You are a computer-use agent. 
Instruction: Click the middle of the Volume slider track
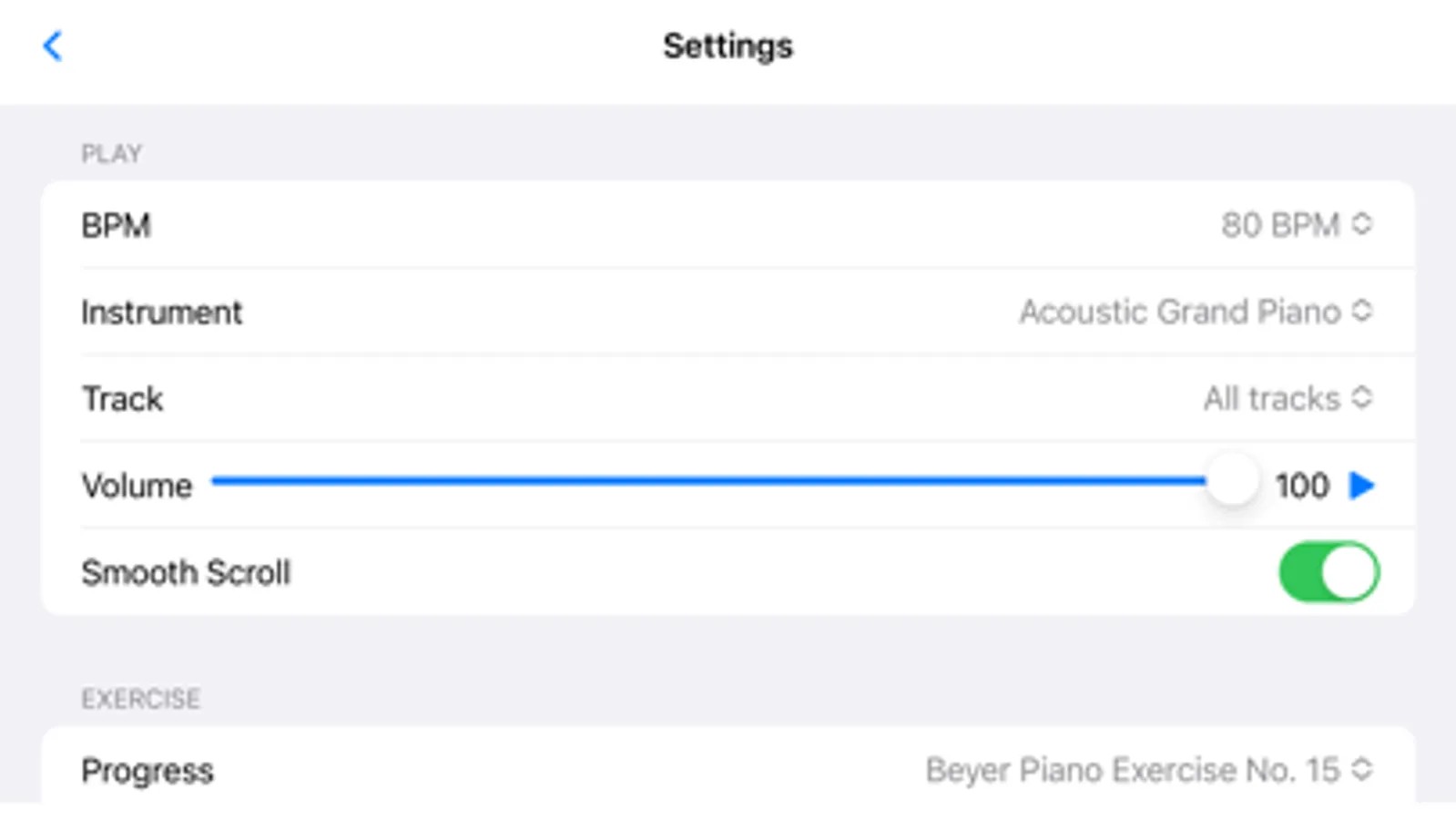pos(710,481)
